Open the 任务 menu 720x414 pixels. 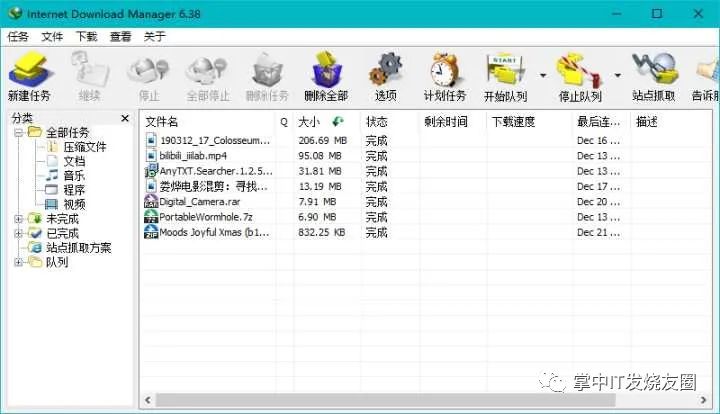pyautogui.click(x=18, y=37)
